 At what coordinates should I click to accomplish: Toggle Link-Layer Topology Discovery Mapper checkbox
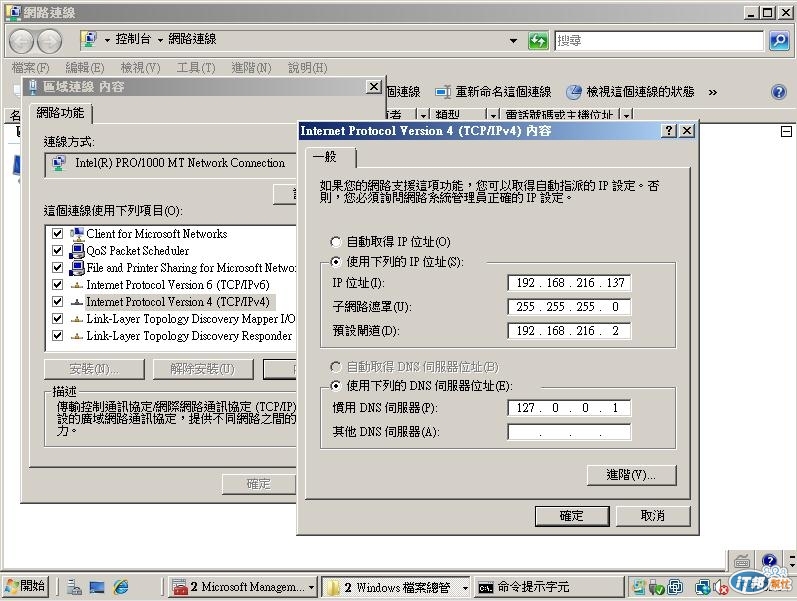pyautogui.click(x=57, y=319)
